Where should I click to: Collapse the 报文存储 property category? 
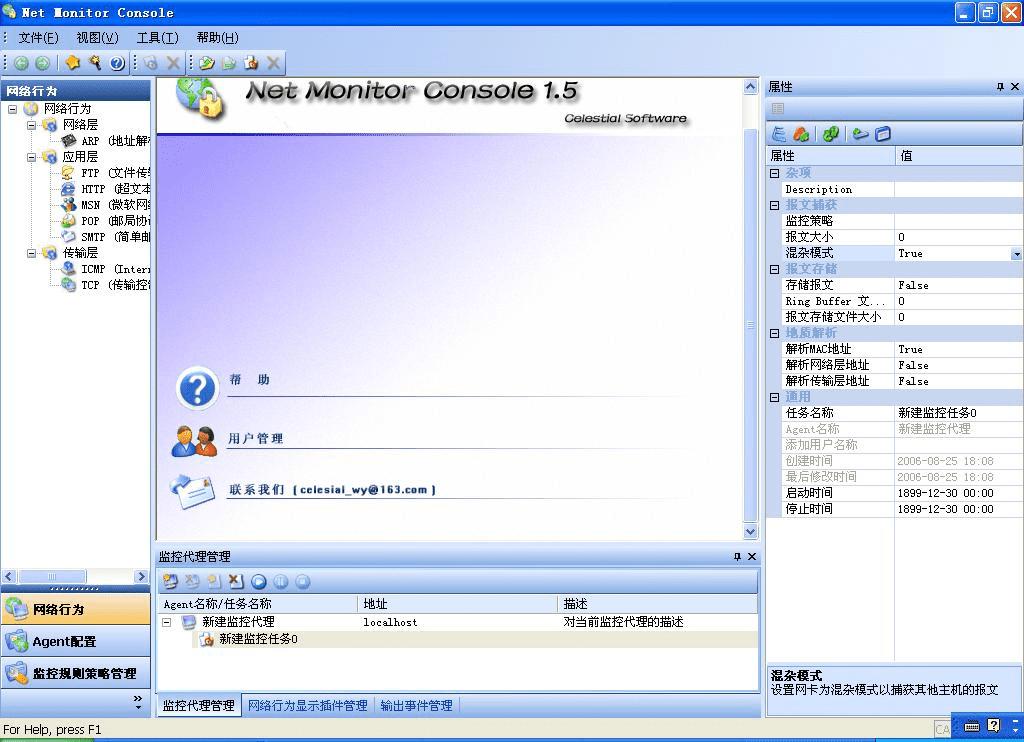pos(775,269)
